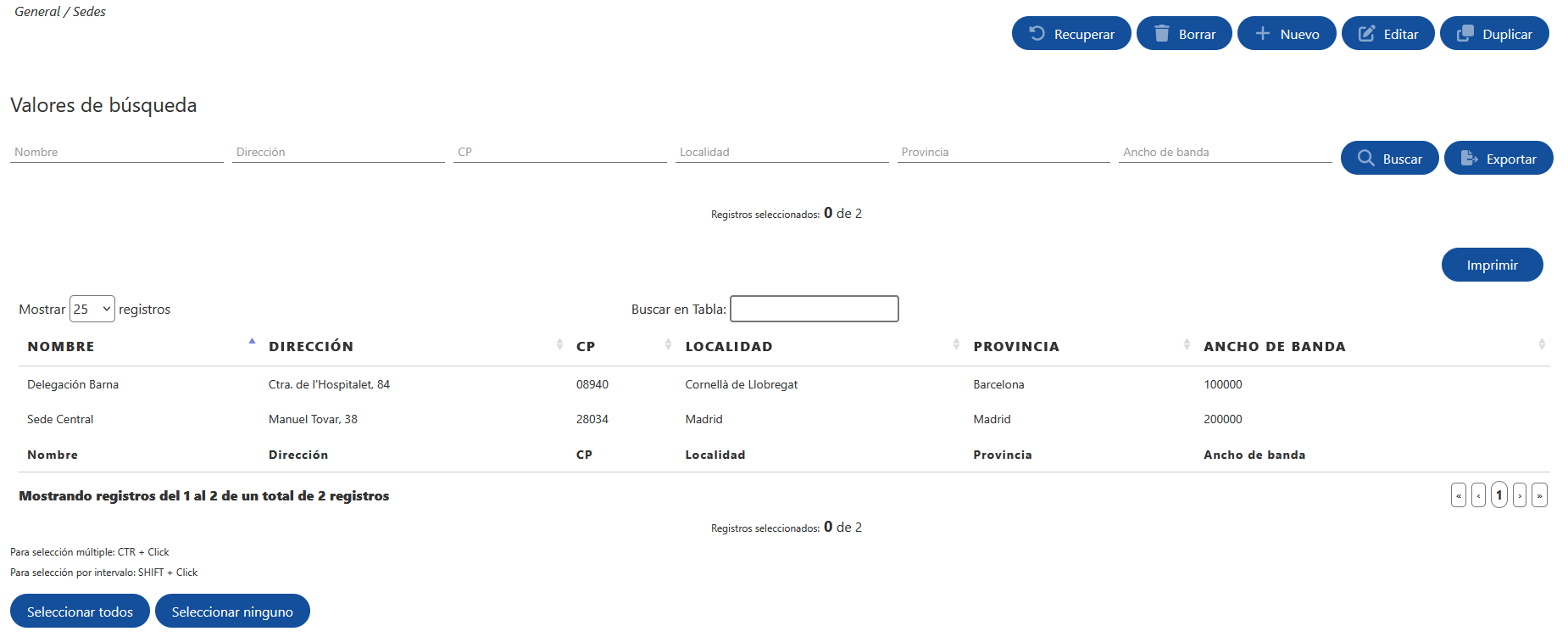Click the export file icon on Exportar

click(x=1470, y=158)
